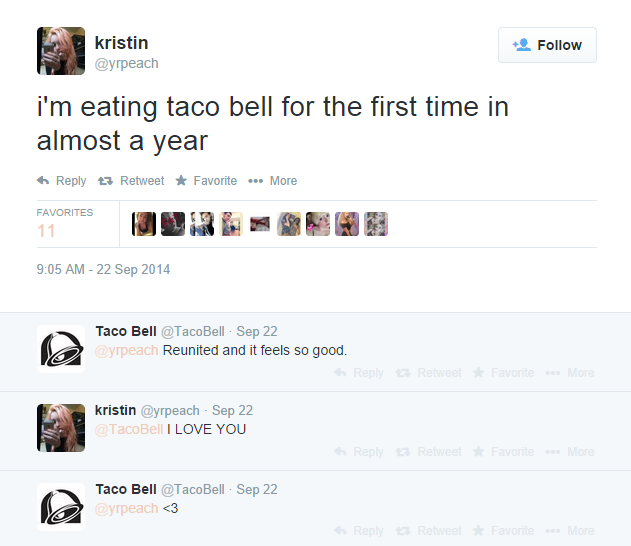
Task: Follow kristin with the Follow button
Action: [547, 45]
